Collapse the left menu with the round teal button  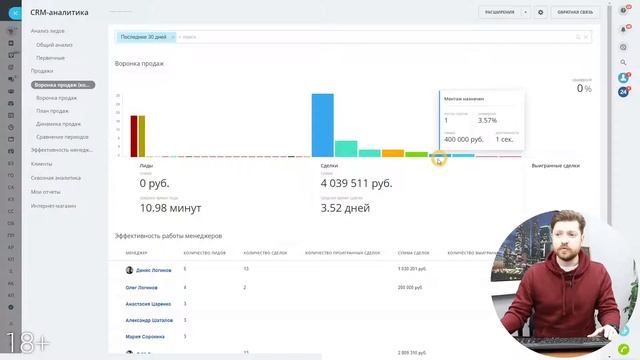pyautogui.click(x=15, y=13)
